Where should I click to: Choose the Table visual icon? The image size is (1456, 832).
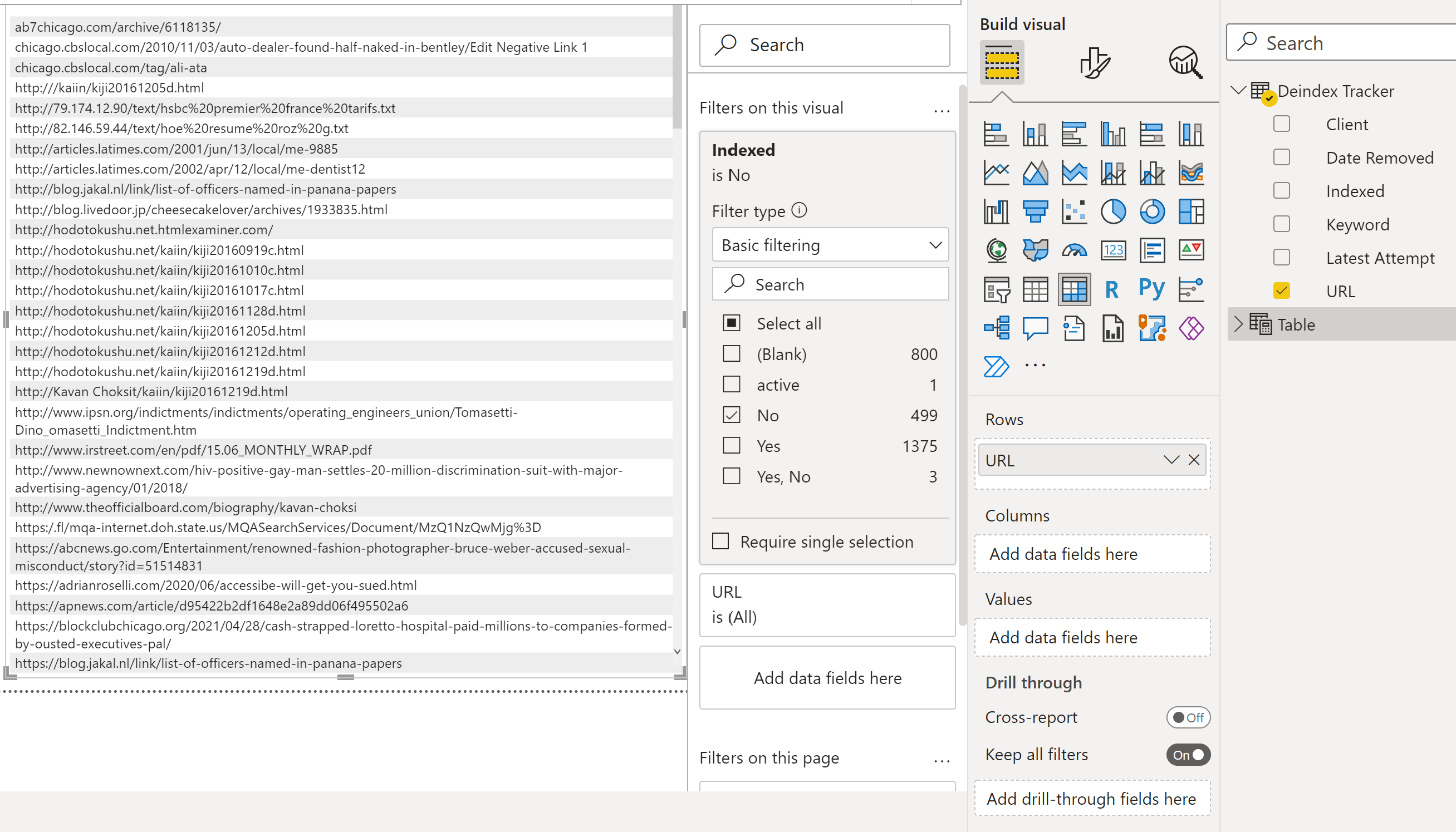pos(1035,290)
